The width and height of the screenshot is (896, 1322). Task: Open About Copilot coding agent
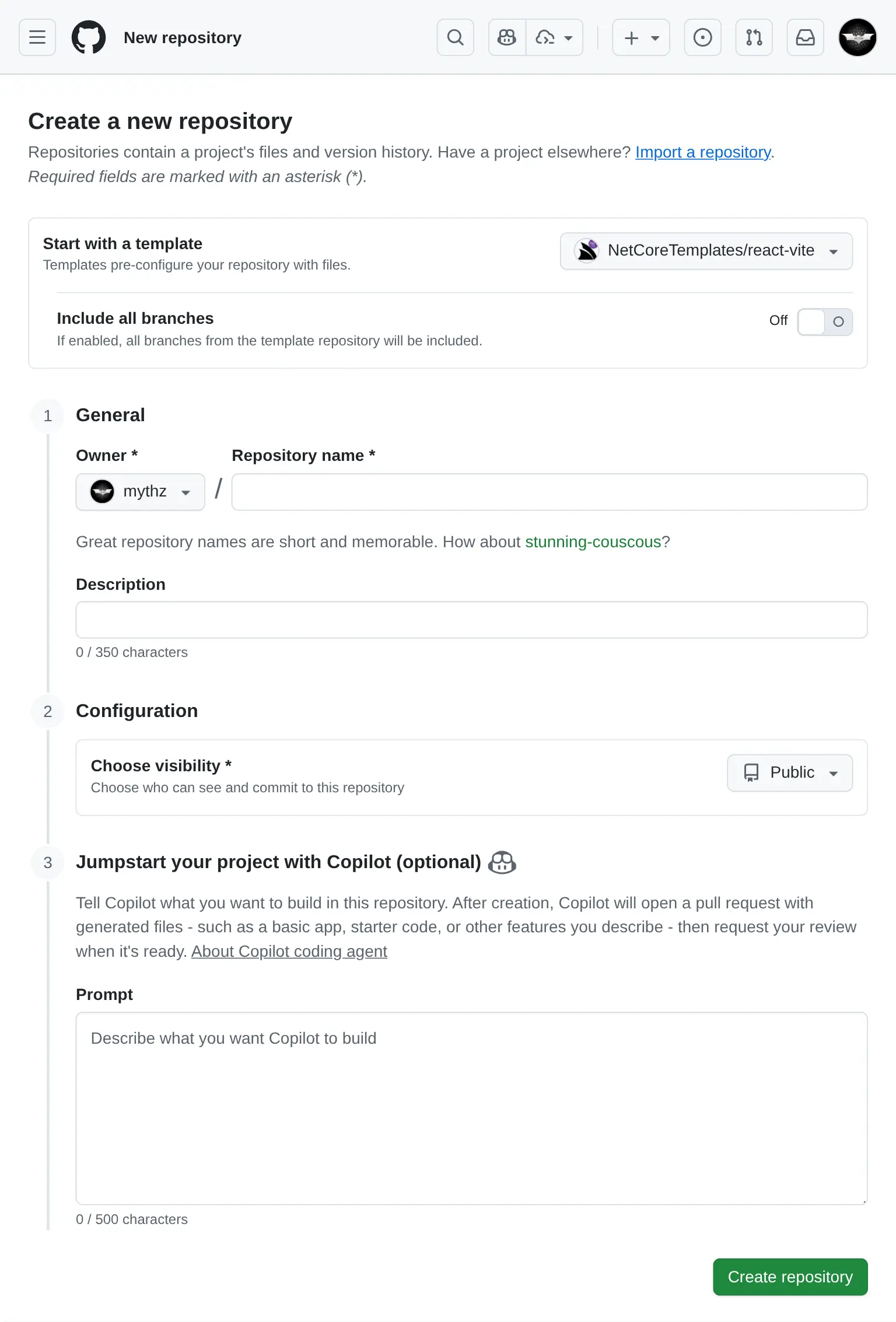coord(289,951)
